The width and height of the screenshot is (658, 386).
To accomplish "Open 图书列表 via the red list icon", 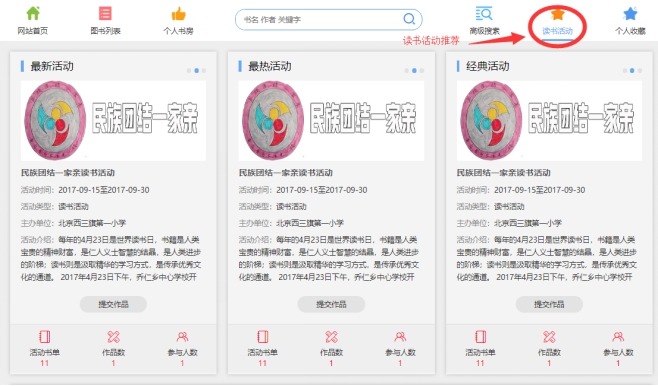I will [x=105, y=13].
